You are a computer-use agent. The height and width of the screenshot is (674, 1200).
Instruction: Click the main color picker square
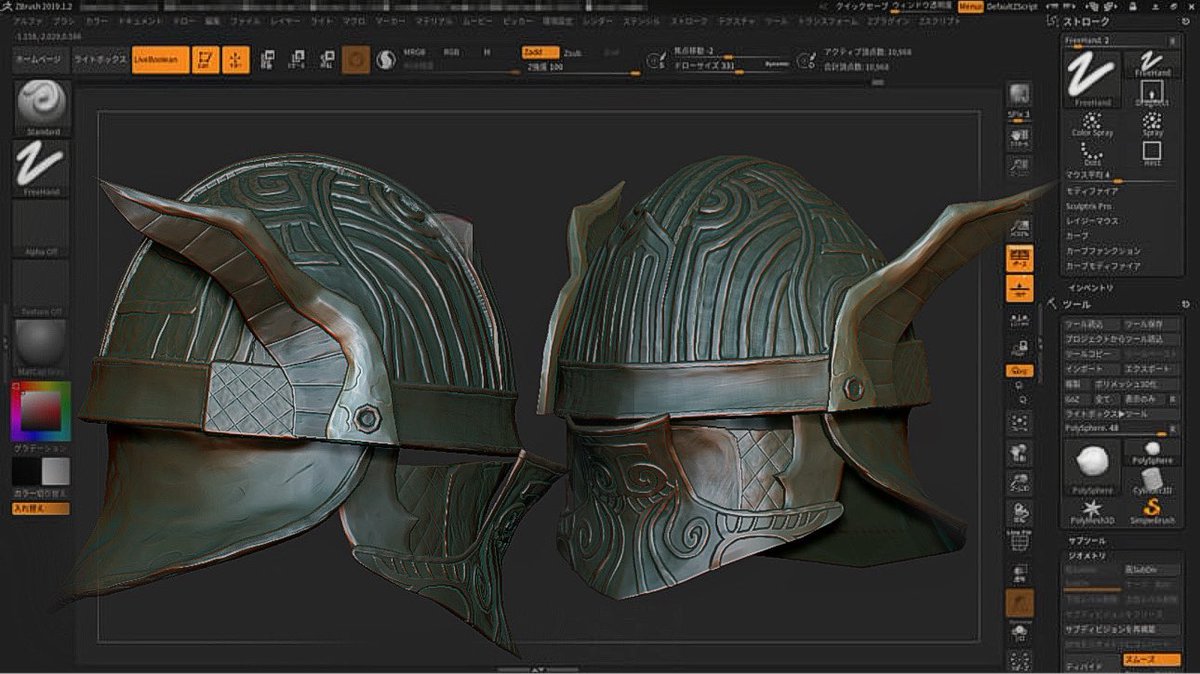click(x=40, y=411)
